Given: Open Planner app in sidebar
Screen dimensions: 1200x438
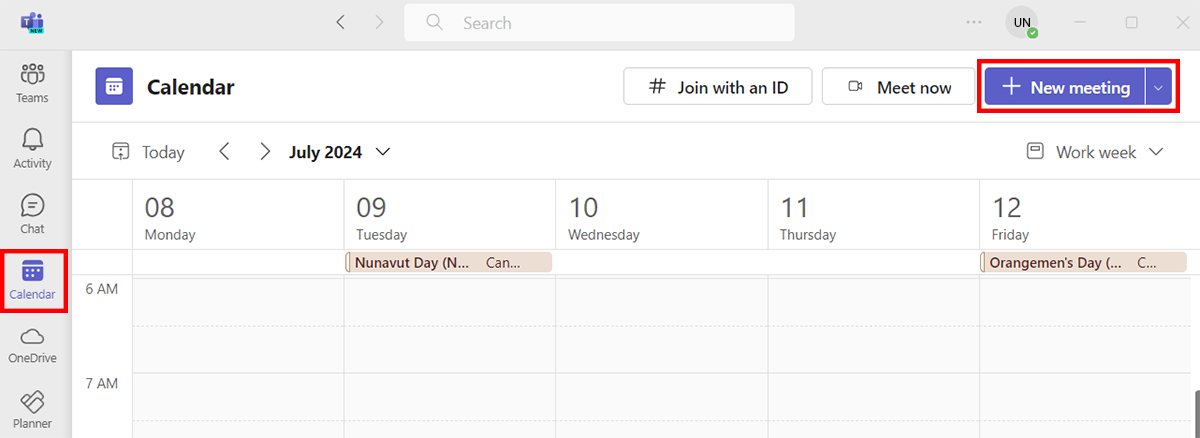Looking at the screenshot, I should pyautogui.click(x=32, y=409).
